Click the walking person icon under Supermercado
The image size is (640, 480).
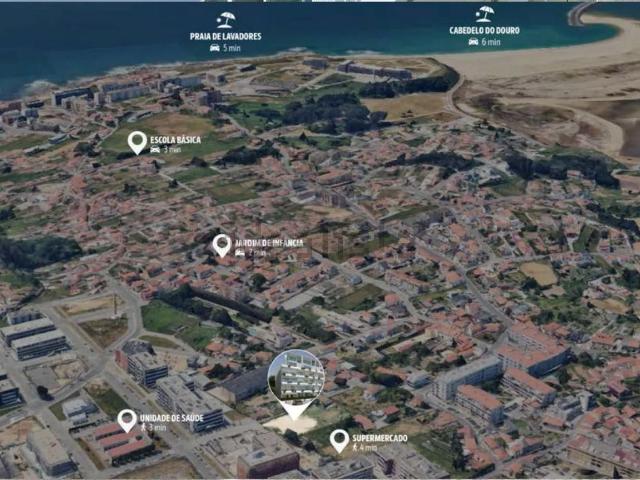(x=355, y=447)
